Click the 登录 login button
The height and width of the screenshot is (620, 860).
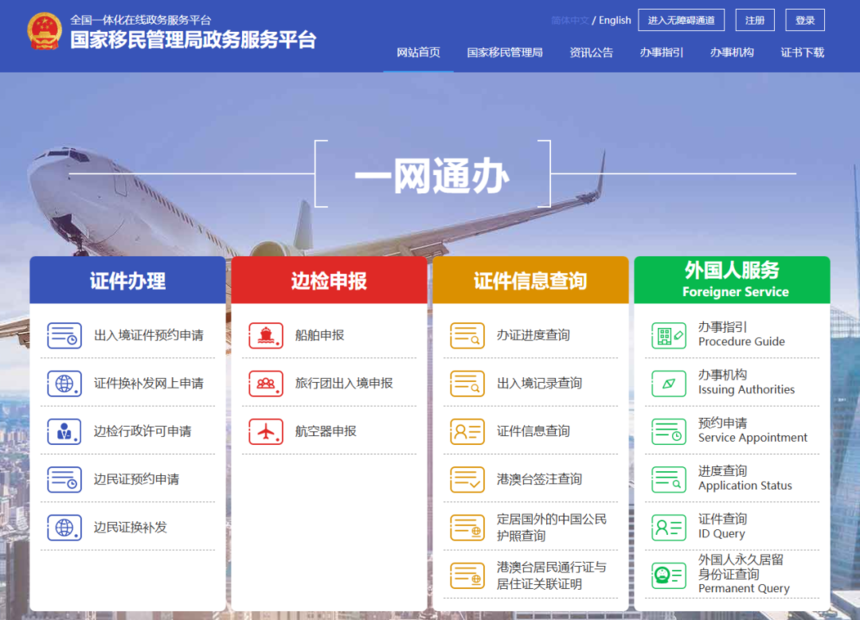coord(805,20)
